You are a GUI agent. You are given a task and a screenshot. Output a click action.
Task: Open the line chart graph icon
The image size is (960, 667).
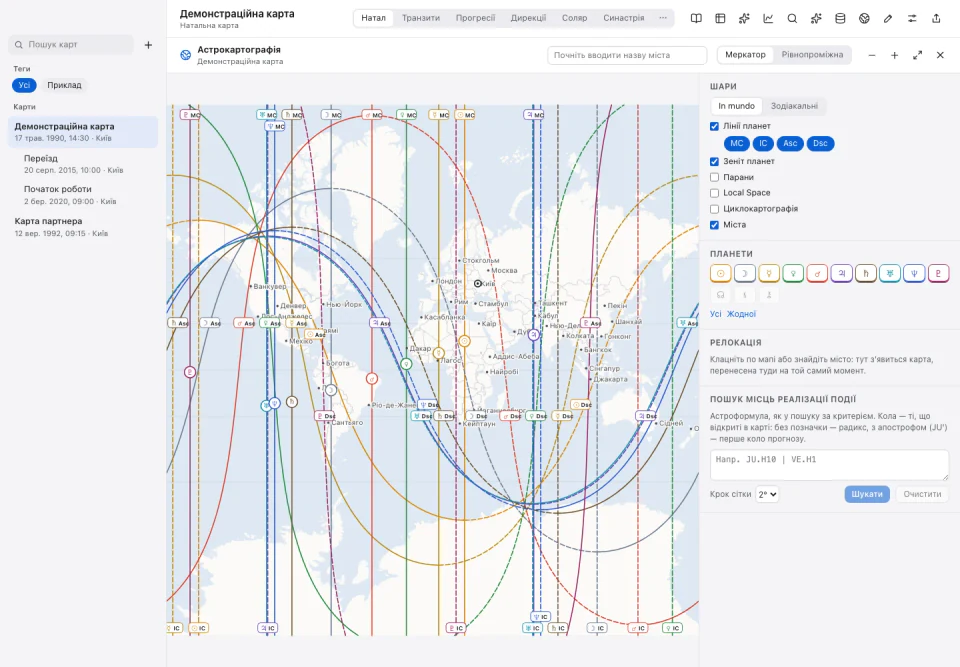coord(768,18)
